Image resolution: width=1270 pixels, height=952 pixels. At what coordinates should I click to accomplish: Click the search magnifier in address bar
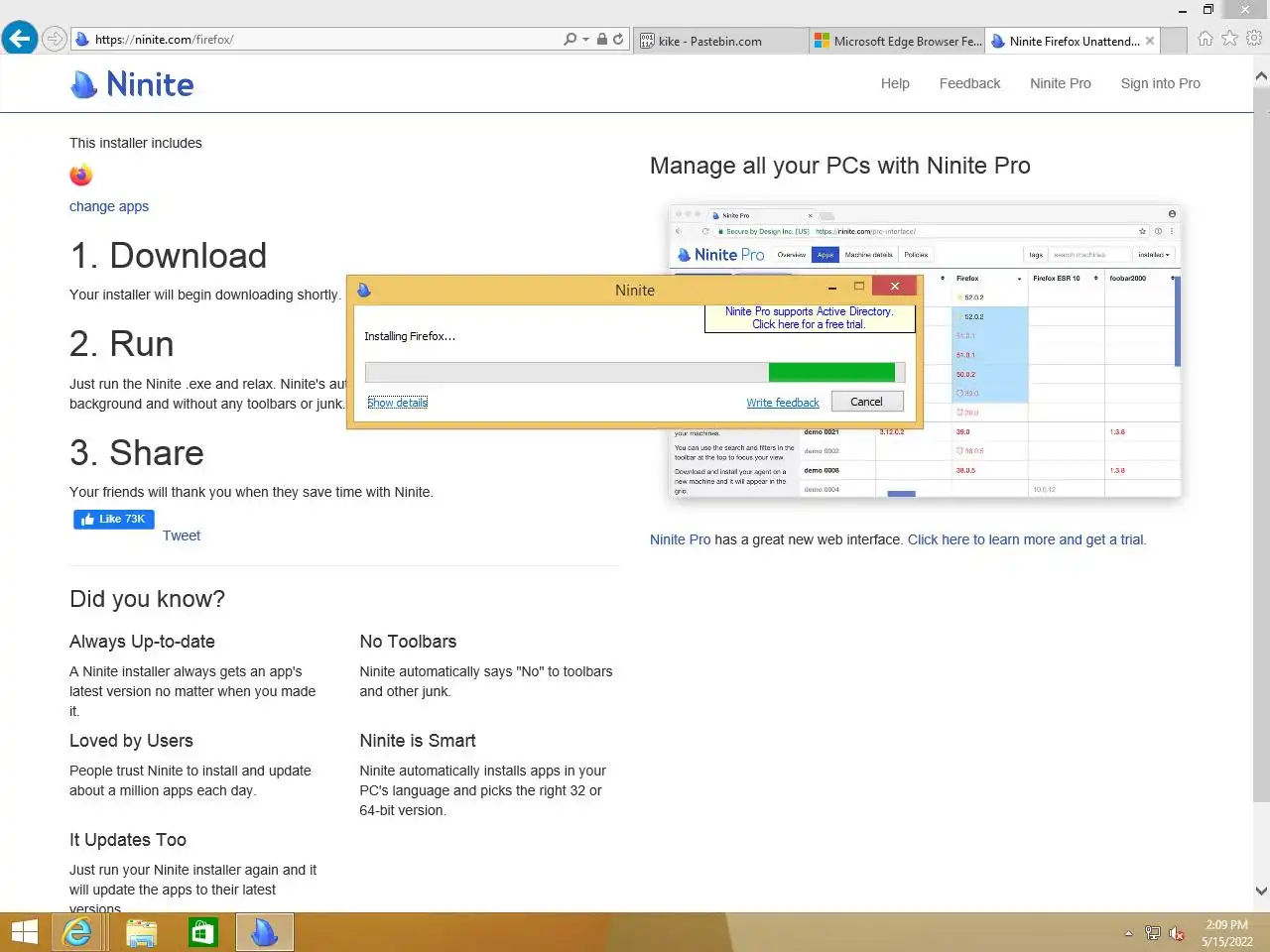coord(570,40)
